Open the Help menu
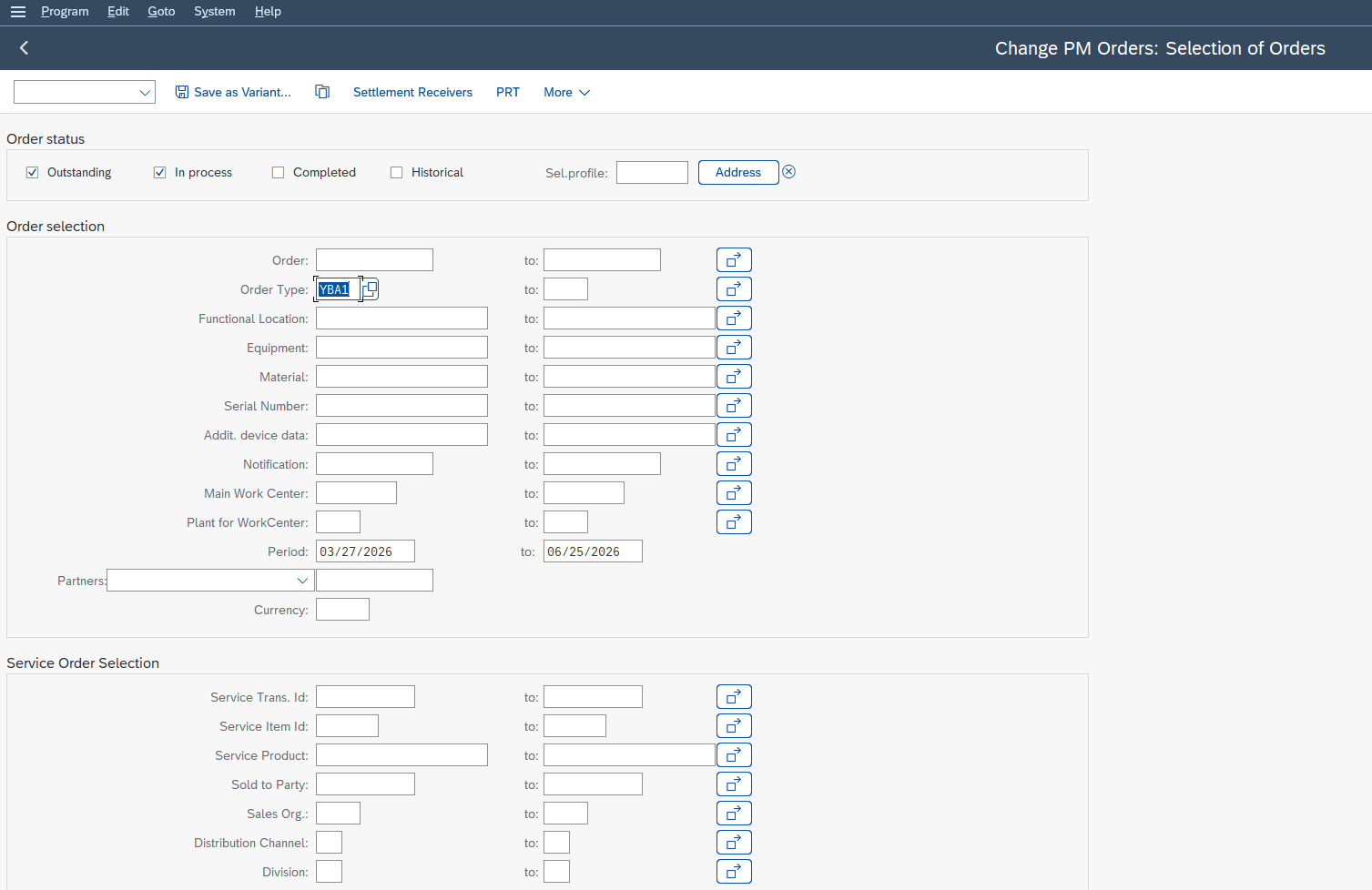The width and height of the screenshot is (1372, 890). point(268,12)
